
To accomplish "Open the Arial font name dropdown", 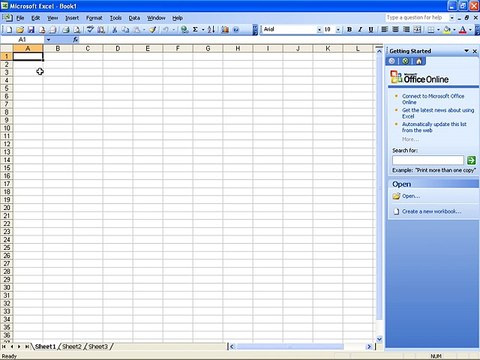I will click(319, 30).
